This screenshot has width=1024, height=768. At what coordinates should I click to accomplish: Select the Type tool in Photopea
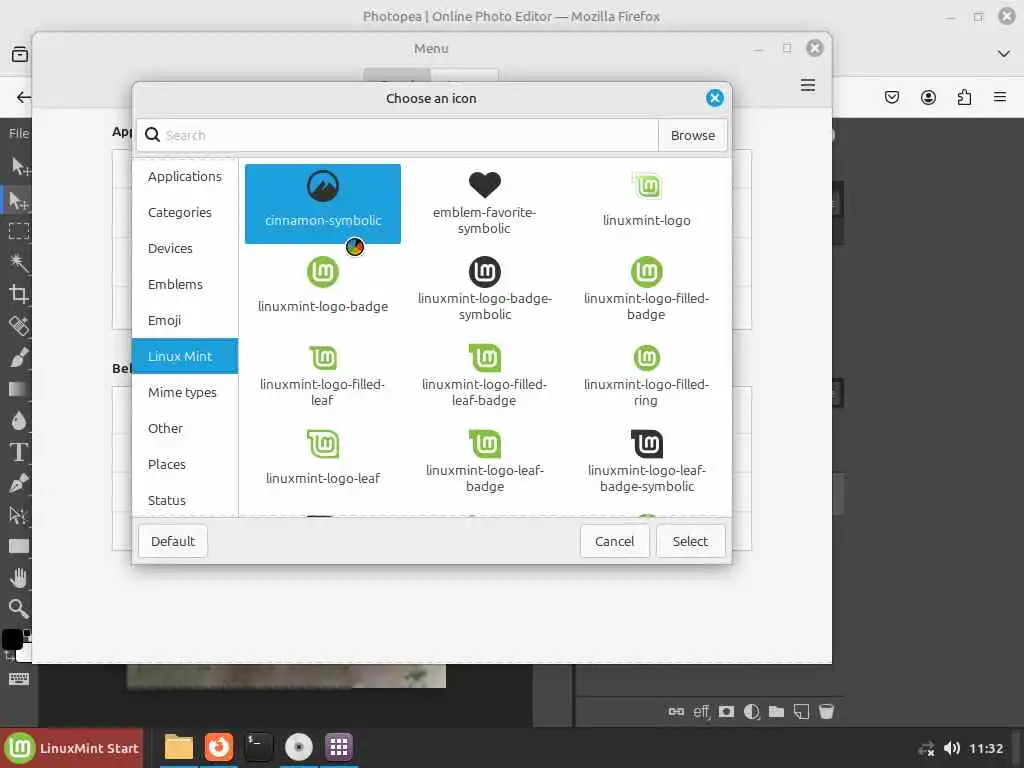tap(18, 452)
